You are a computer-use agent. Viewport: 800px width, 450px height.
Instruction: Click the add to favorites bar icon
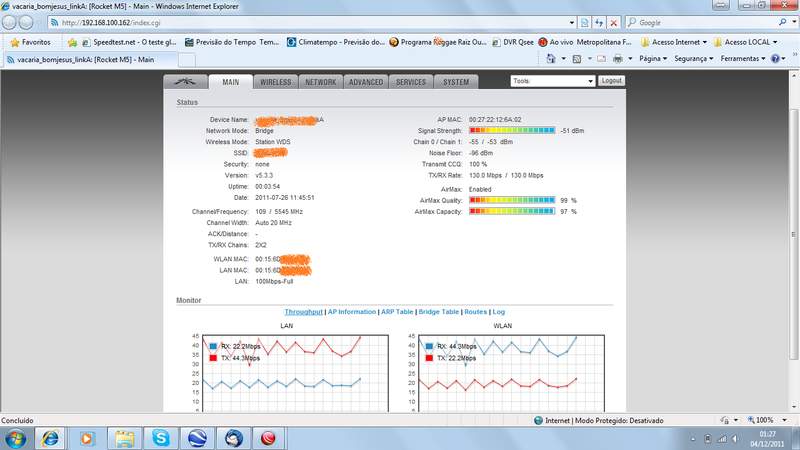point(72,42)
